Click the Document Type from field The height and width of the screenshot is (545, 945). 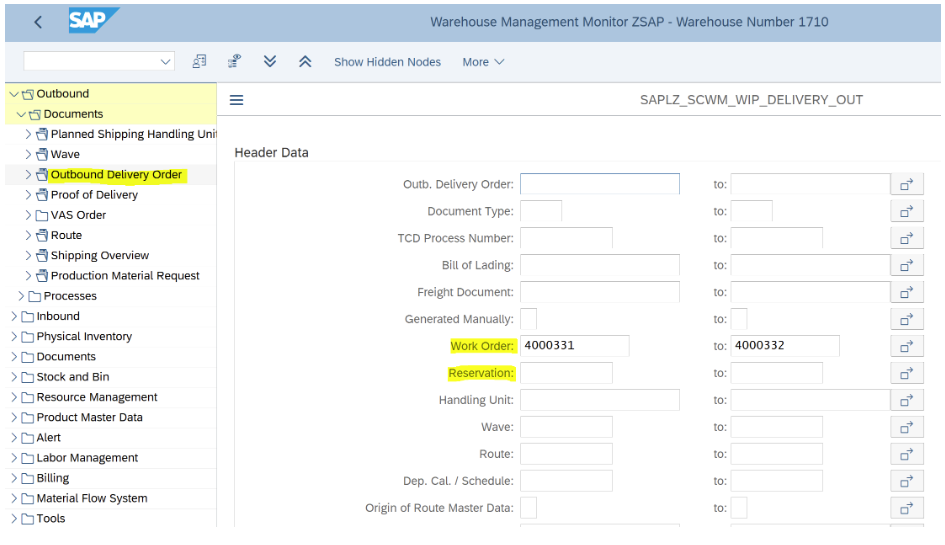click(541, 211)
